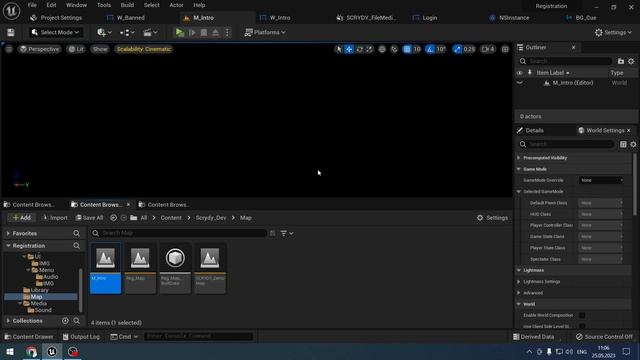Click the Import button

click(55, 218)
